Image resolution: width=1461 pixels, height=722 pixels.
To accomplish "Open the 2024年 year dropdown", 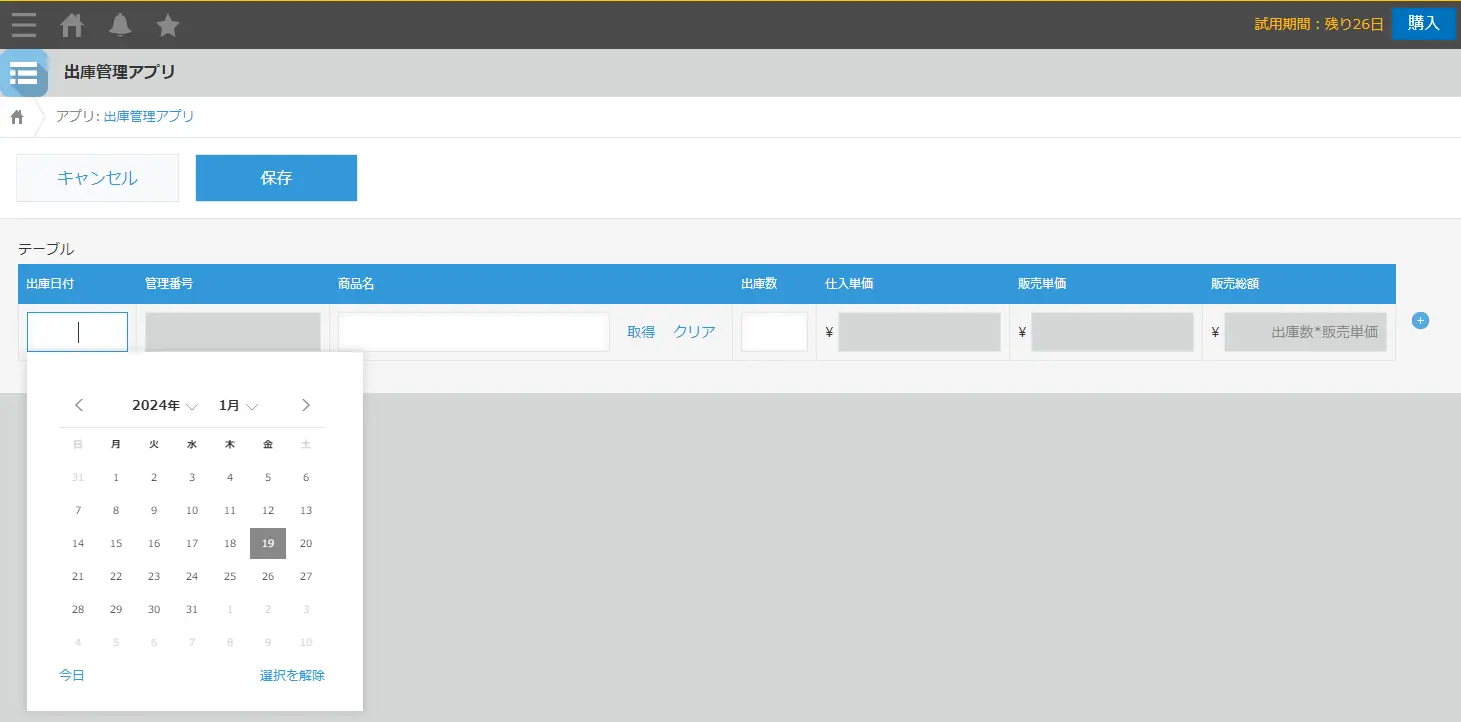I will (165, 405).
